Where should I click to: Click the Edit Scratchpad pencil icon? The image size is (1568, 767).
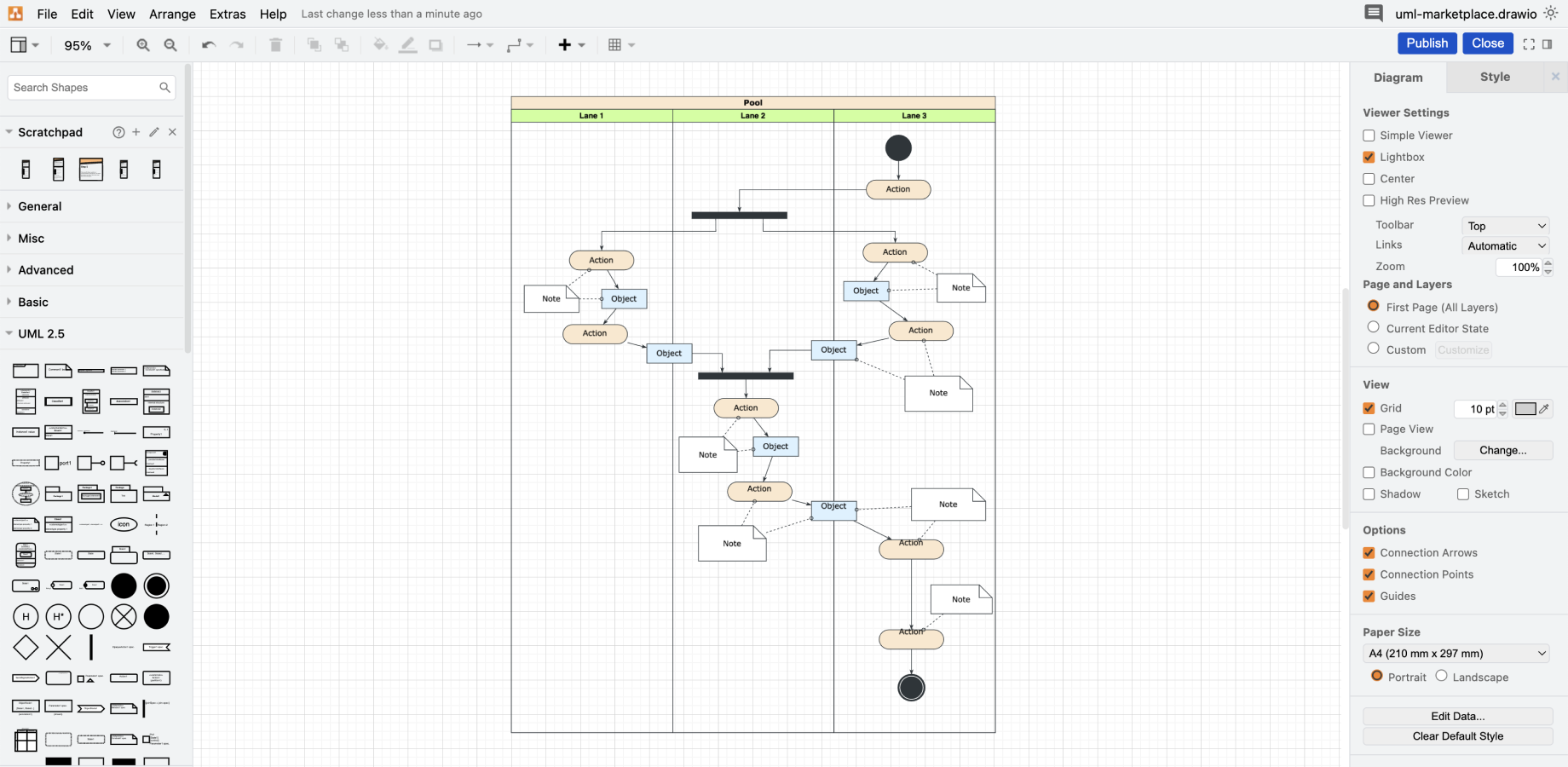(x=153, y=132)
